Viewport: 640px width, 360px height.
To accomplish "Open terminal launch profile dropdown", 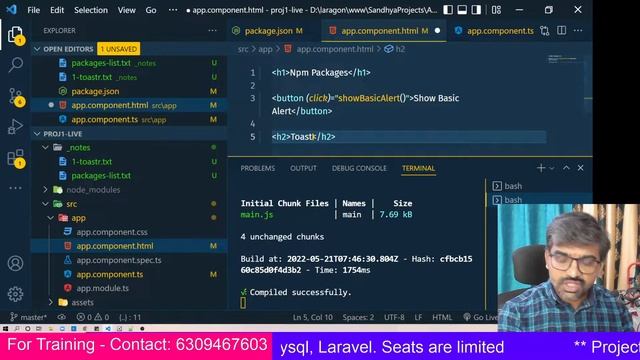I will tap(552, 168).
